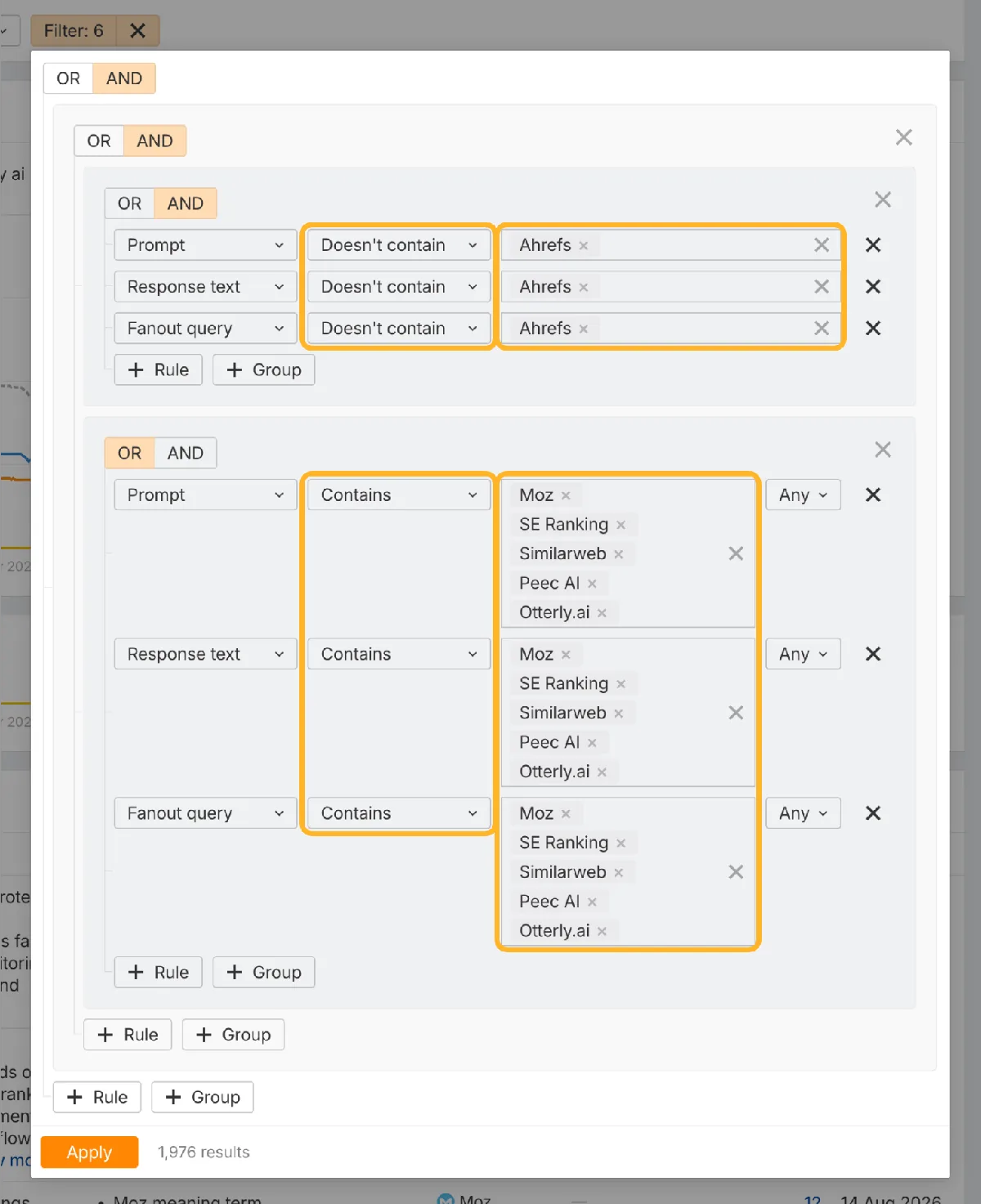
Task: Close the outer nested group holding both rule groups
Action: pyautogui.click(x=903, y=137)
